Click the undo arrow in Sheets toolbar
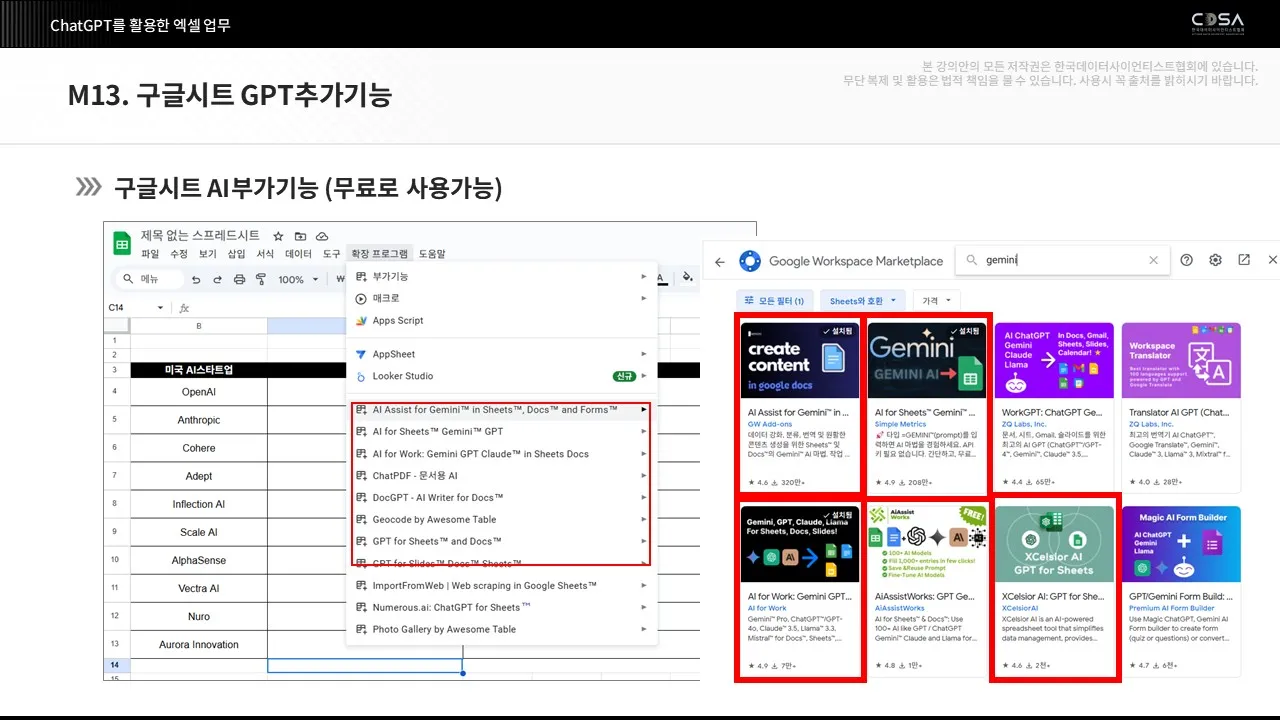Screen dimensions: 1280x720 point(196,280)
